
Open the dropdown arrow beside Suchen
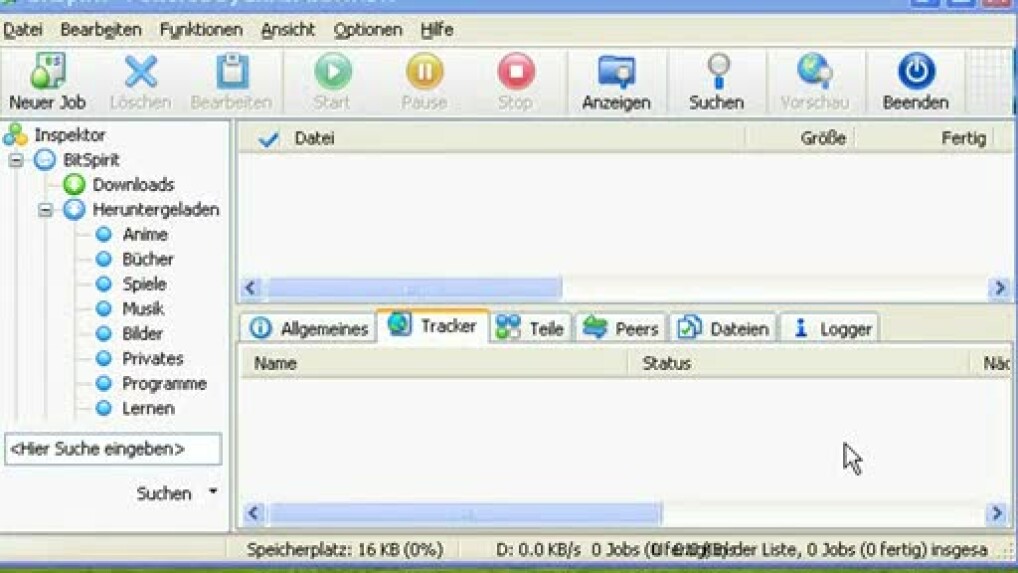213,492
